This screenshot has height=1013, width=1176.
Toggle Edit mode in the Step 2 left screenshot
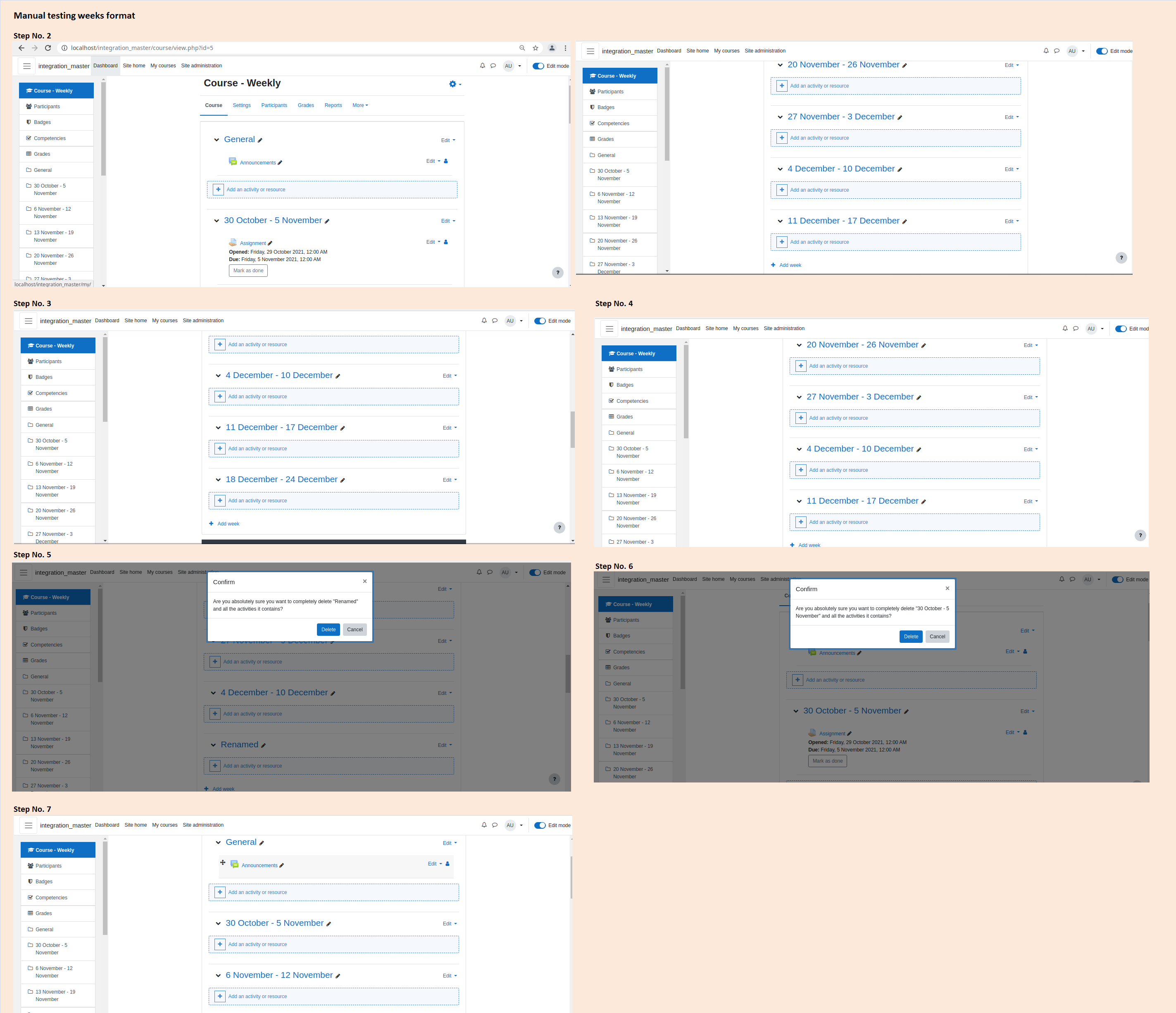[x=539, y=66]
